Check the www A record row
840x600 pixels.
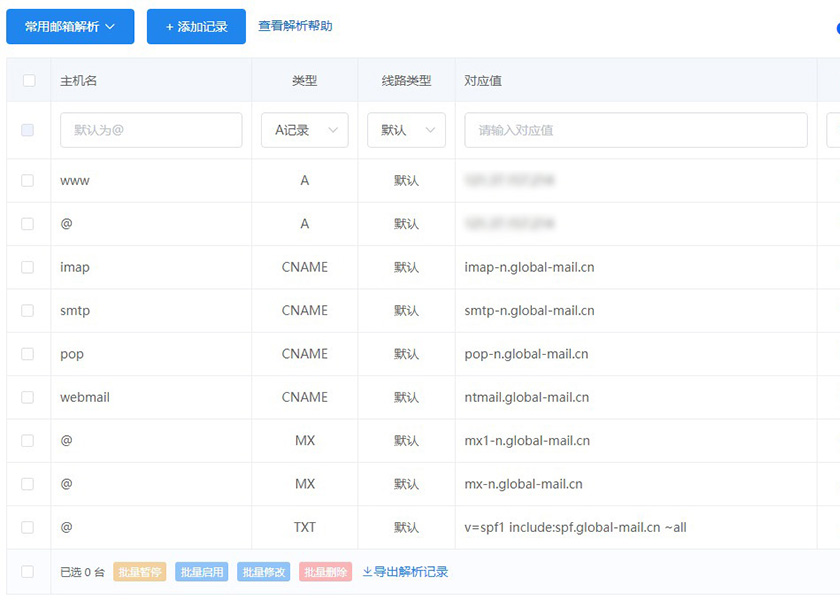(x=28, y=180)
